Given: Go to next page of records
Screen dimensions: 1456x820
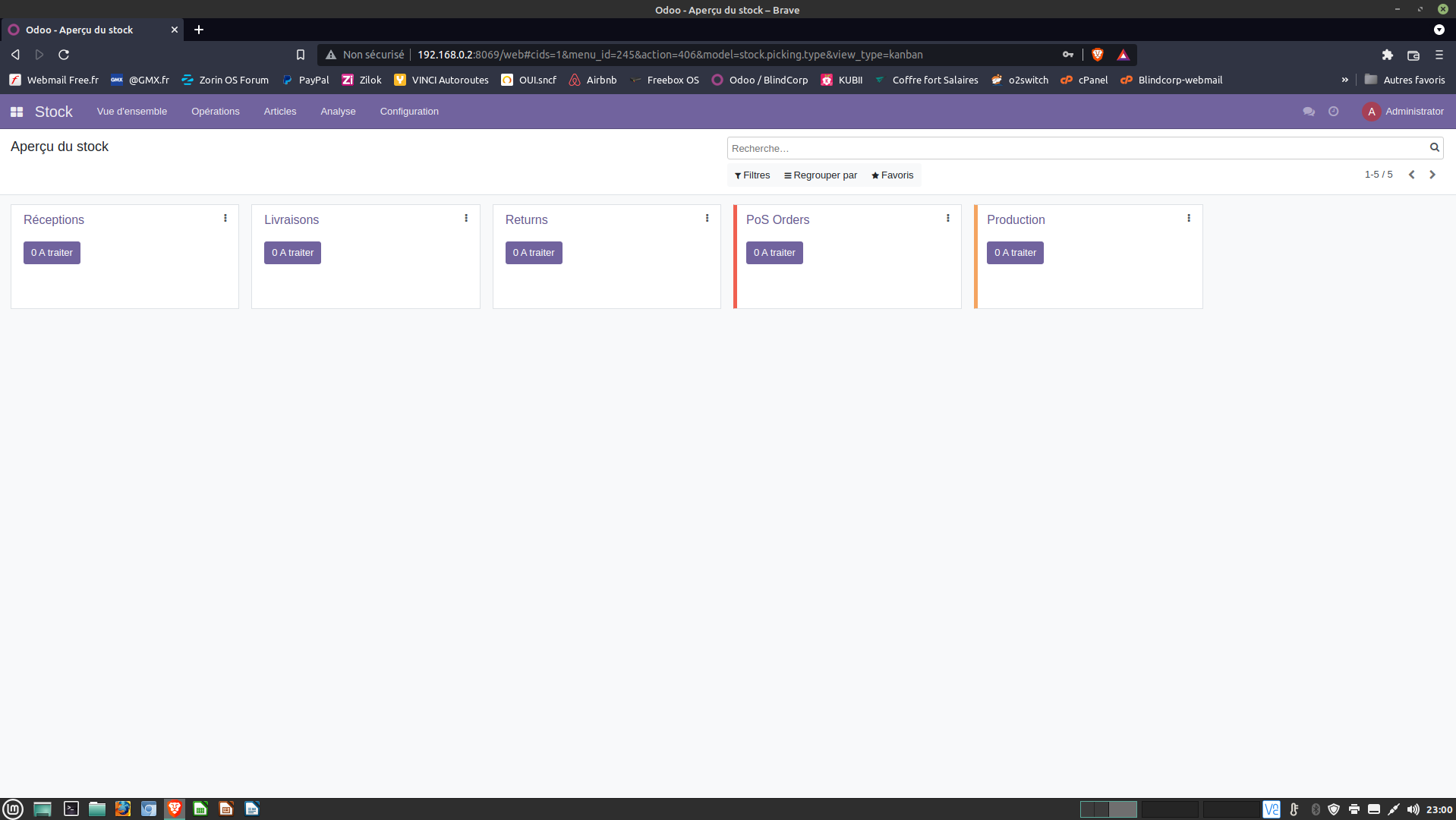Looking at the screenshot, I should (x=1432, y=175).
